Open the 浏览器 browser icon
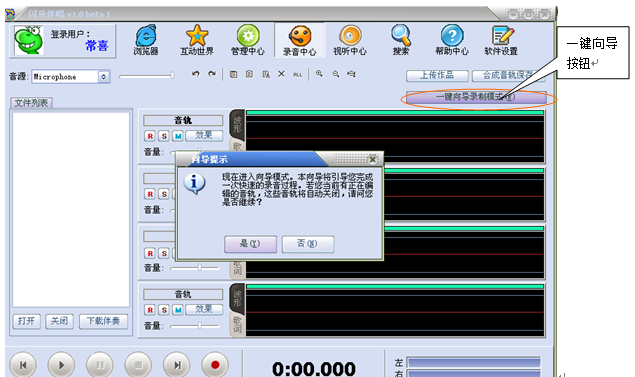The height and width of the screenshot is (377, 635). (146, 40)
